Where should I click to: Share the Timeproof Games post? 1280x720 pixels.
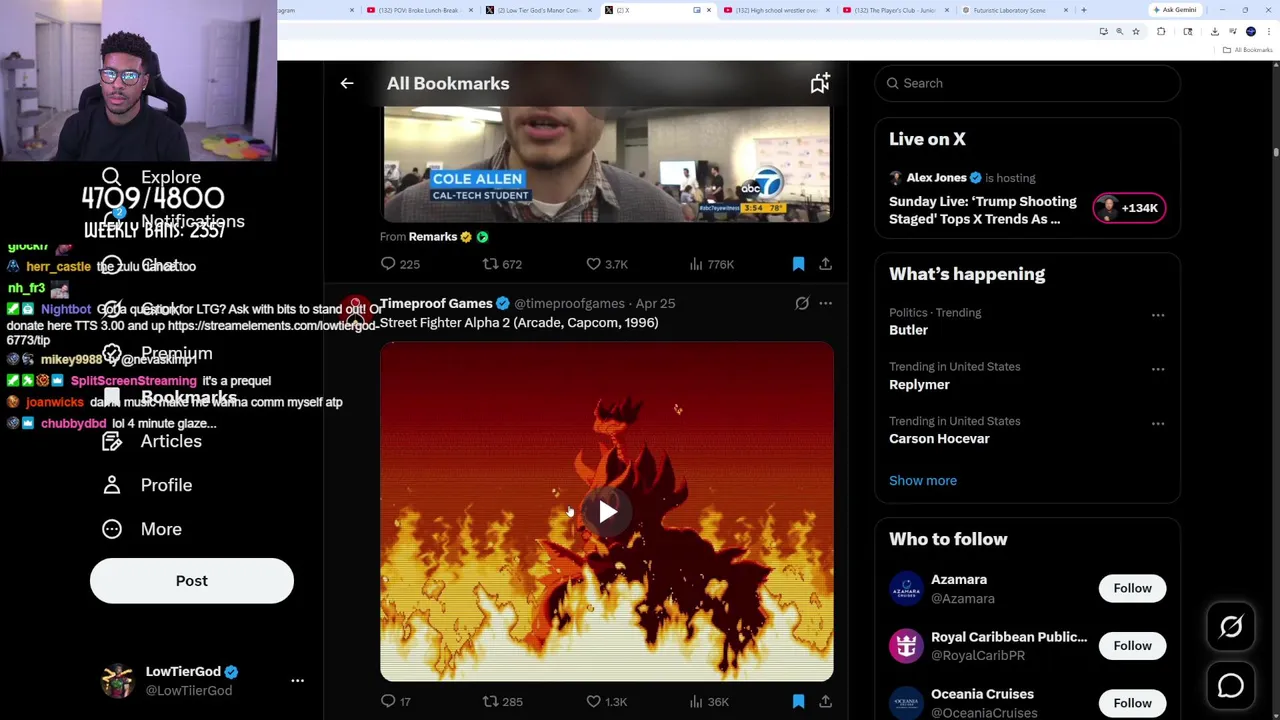[825, 702]
